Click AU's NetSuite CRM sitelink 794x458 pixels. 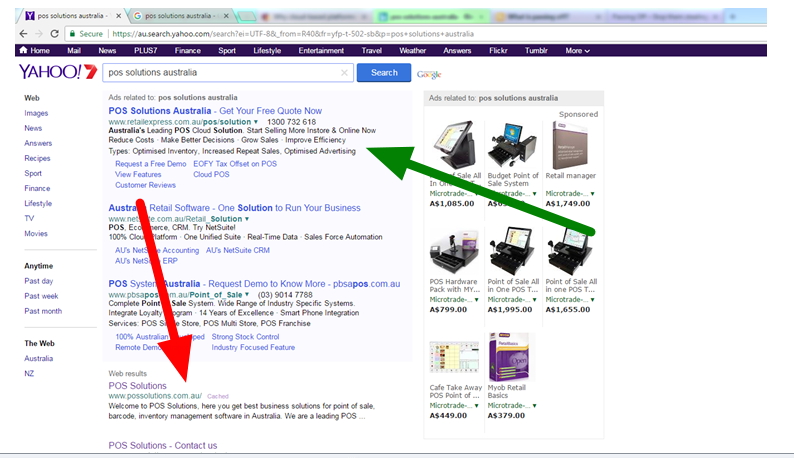(x=237, y=250)
